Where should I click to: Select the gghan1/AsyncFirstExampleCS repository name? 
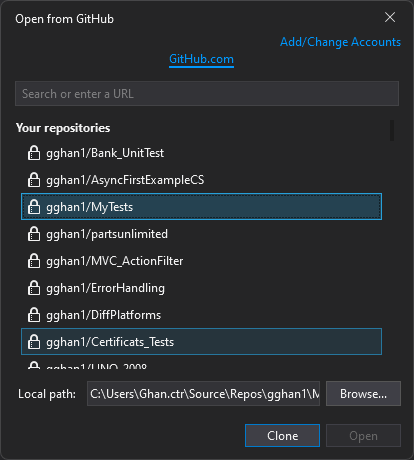125,180
